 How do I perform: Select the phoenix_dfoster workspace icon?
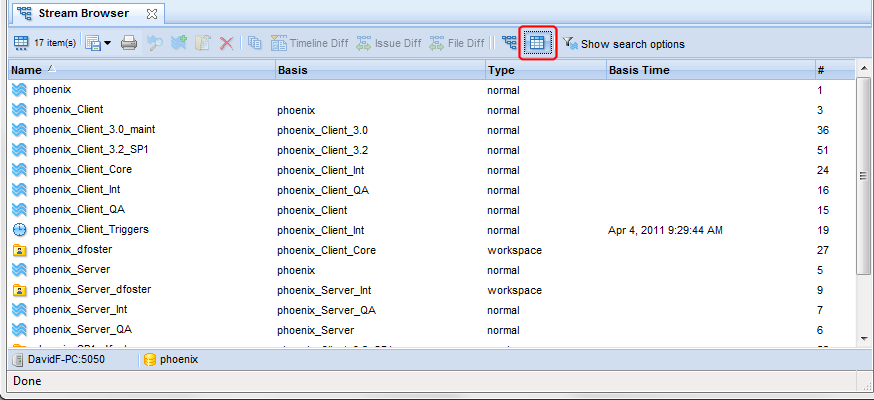(x=19, y=249)
